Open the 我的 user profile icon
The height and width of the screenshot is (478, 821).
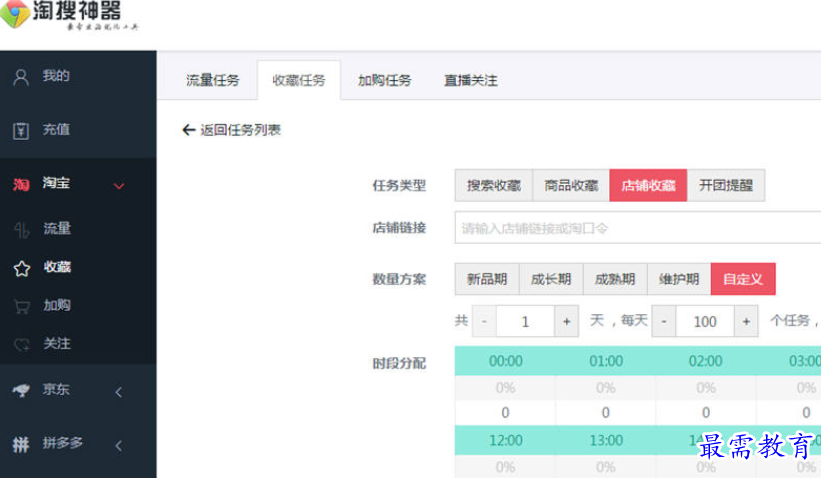21,77
